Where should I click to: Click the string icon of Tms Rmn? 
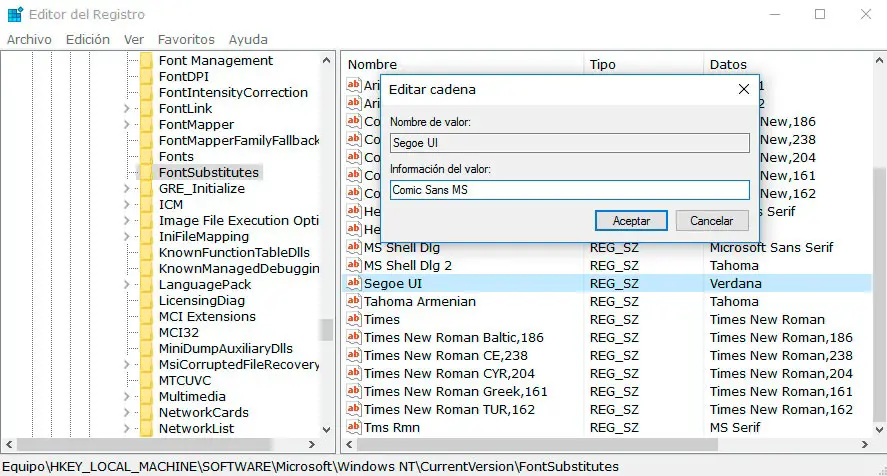click(354, 427)
